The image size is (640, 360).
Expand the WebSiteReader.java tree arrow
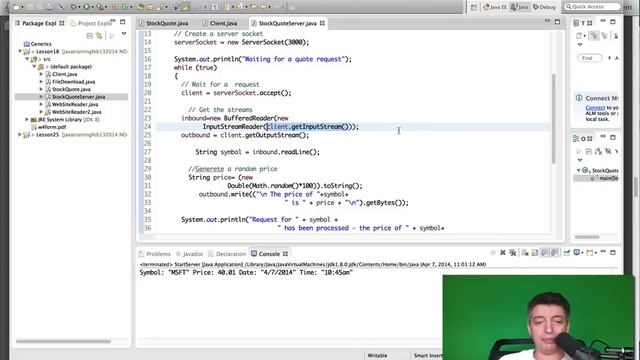click(41, 104)
